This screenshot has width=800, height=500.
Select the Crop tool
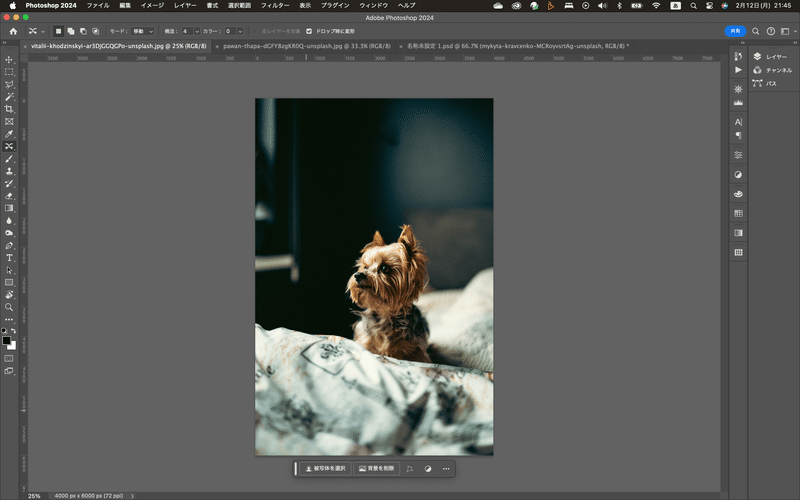point(9,109)
